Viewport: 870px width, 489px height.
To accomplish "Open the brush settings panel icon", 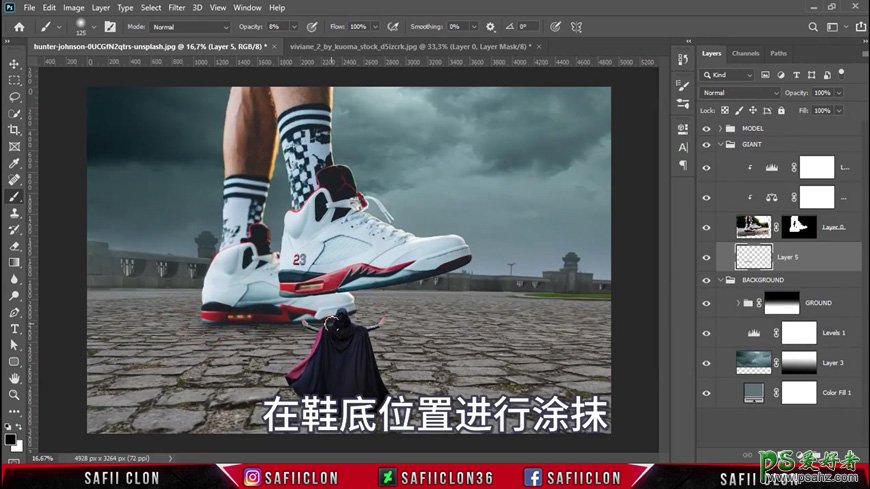I will coord(110,27).
